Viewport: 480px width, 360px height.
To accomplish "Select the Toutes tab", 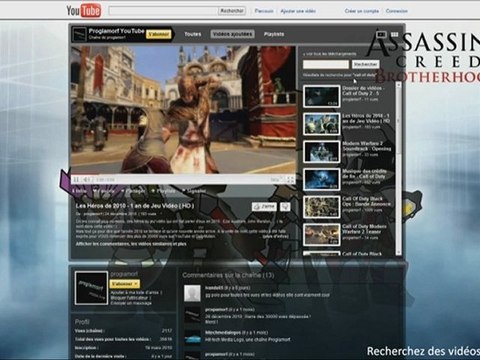I will pyautogui.click(x=193, y=34).
